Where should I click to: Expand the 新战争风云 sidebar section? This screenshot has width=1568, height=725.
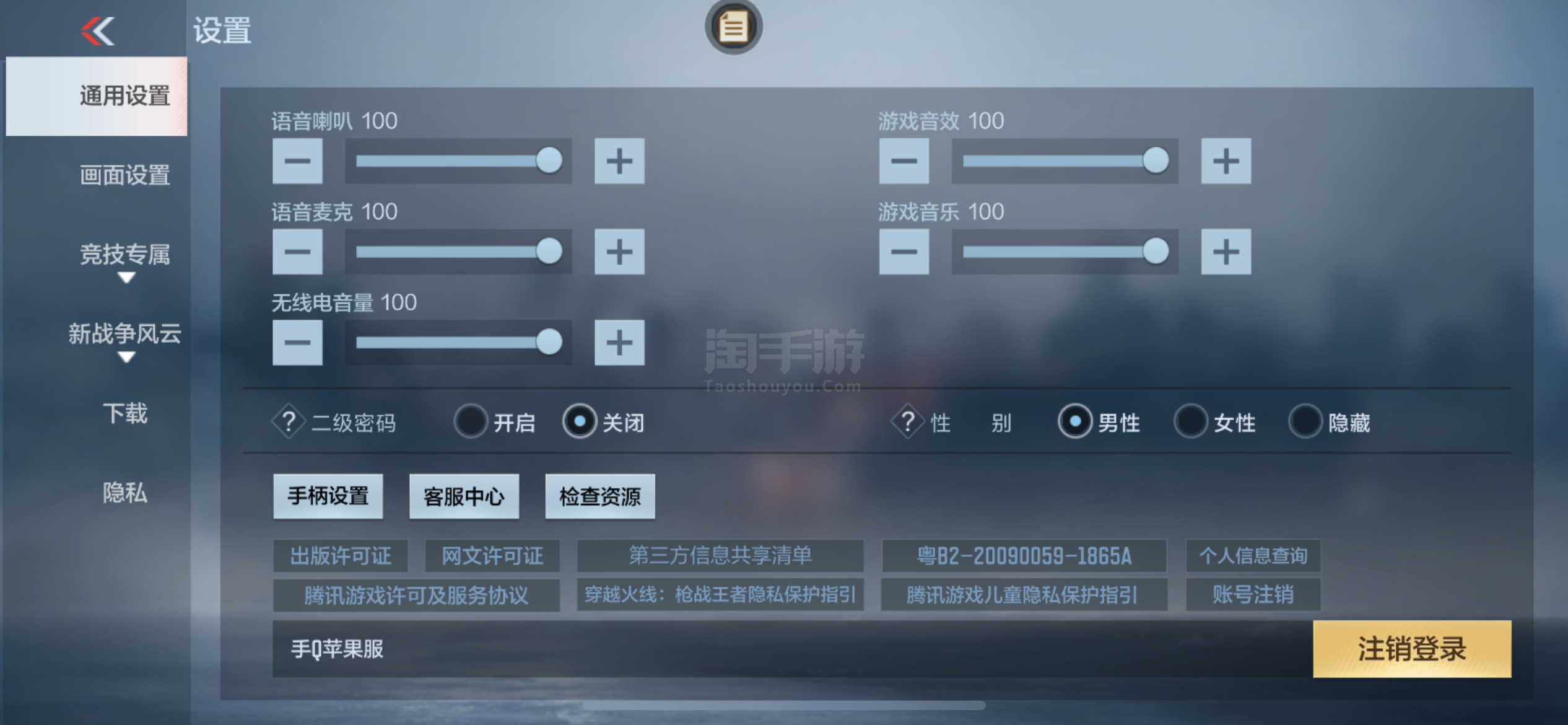[125, 340]
